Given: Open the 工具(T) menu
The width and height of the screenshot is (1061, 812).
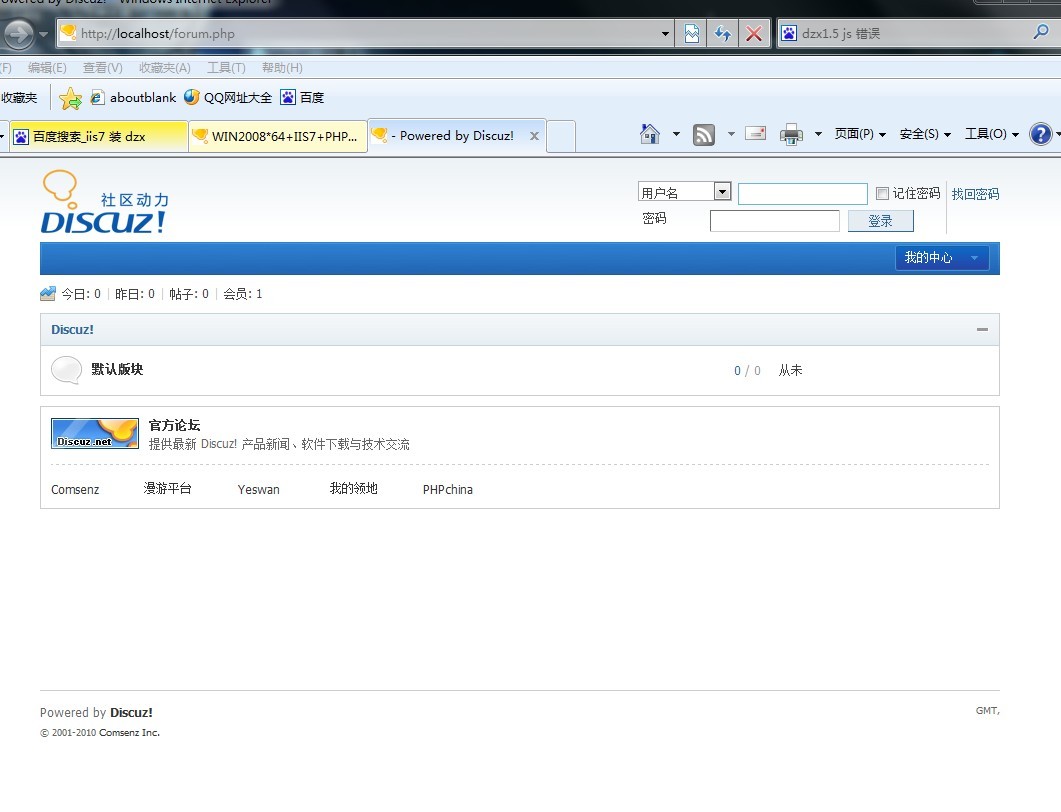Looking at the screenshot, I should [x=226, y=68].
